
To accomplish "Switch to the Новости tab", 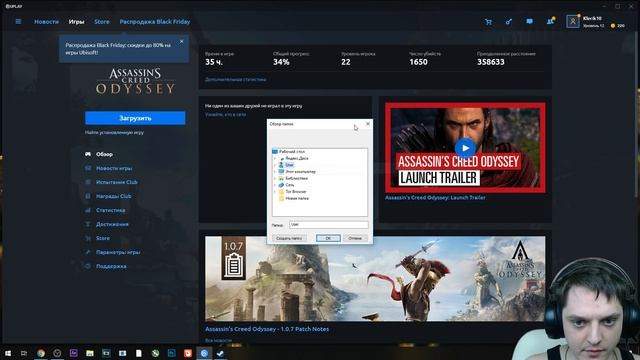I will pos(47,22).
